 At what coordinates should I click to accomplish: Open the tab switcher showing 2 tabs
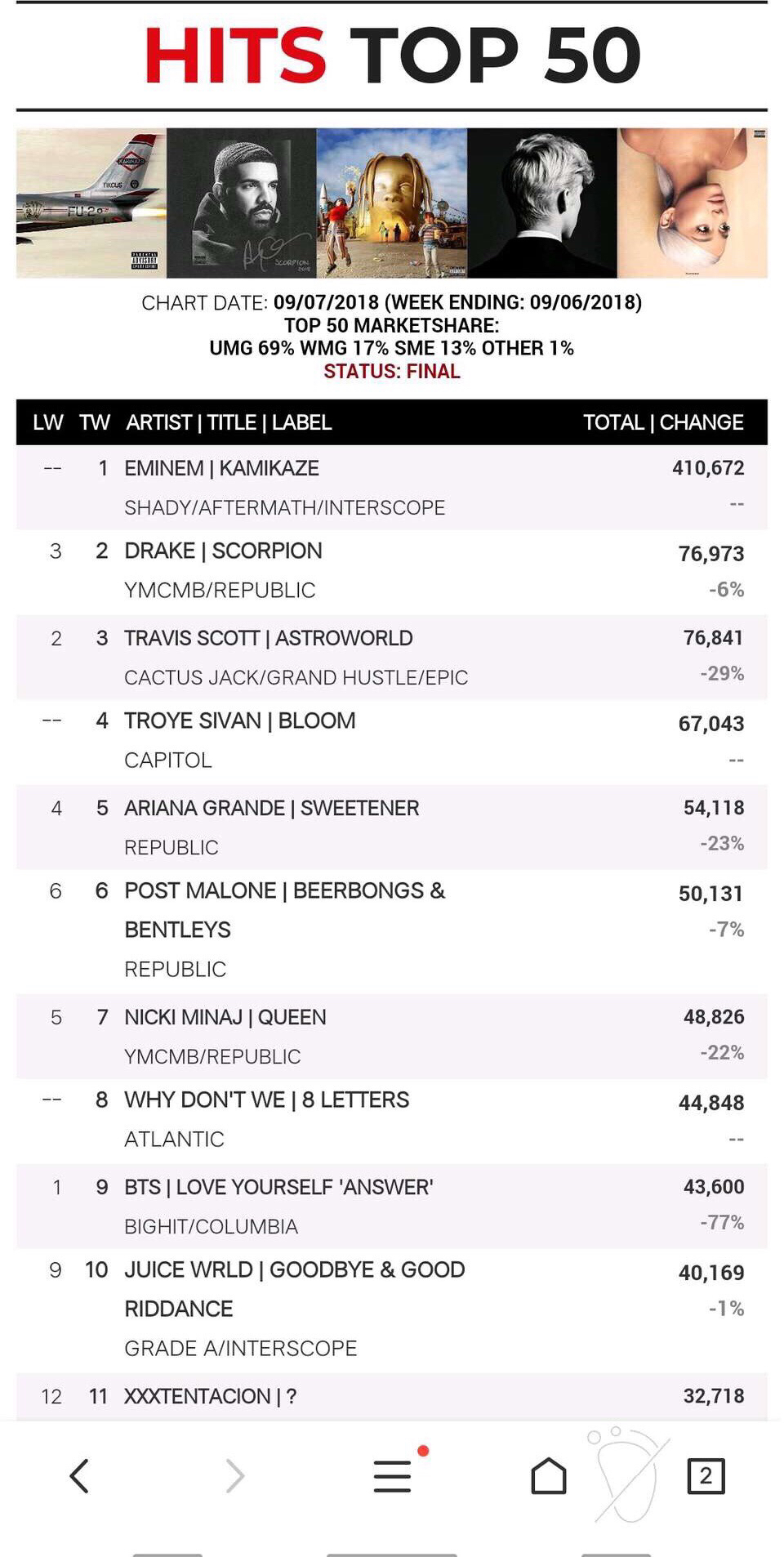click(x=706, y=1475)
